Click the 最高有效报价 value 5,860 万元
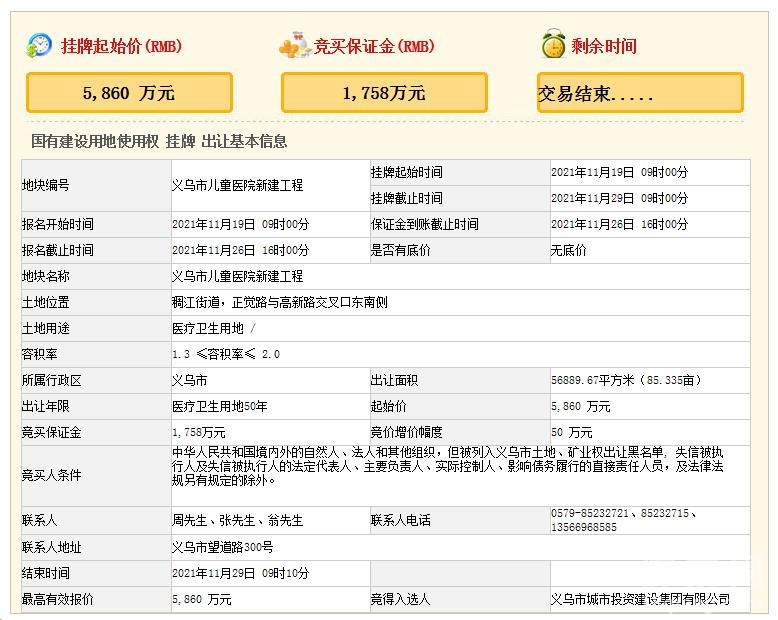 [201, 599]
